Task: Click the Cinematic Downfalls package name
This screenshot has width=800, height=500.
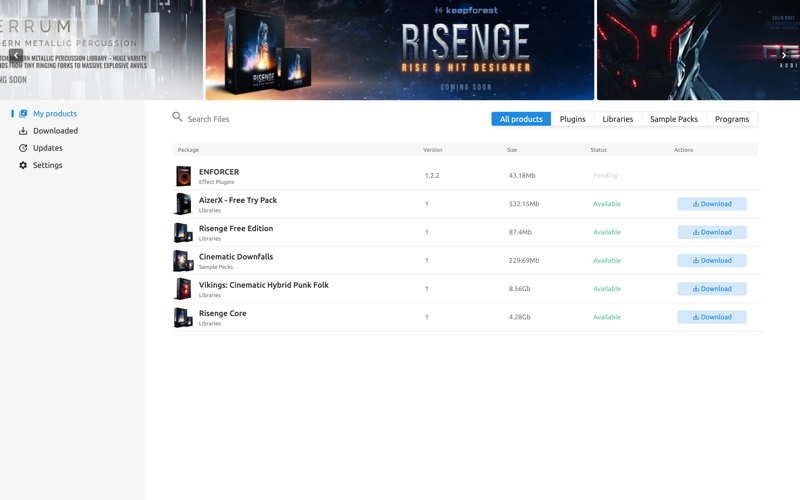Action: 236,257
